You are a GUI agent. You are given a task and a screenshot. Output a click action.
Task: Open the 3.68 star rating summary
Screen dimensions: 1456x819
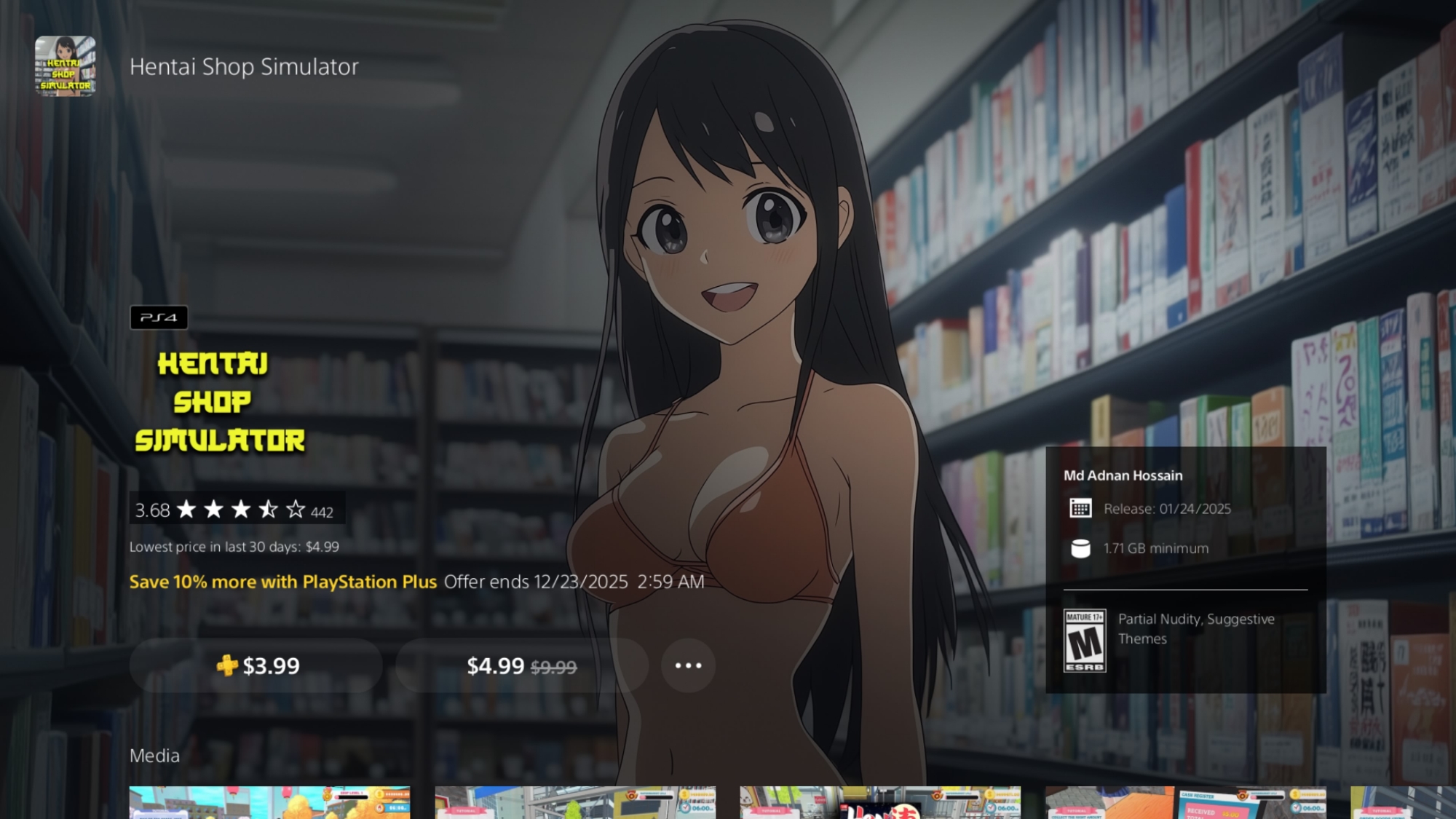pyautogui.click(x=153, y=510)
